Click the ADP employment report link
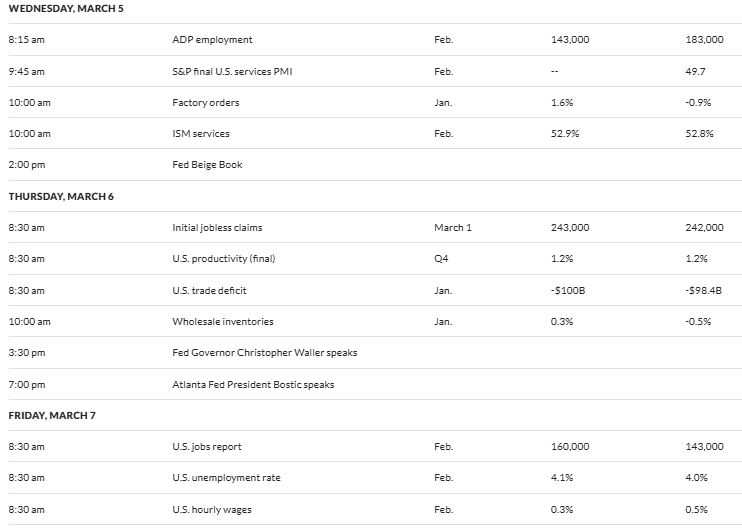This screenshot has height=531, width=742. (x=212, y=40)
